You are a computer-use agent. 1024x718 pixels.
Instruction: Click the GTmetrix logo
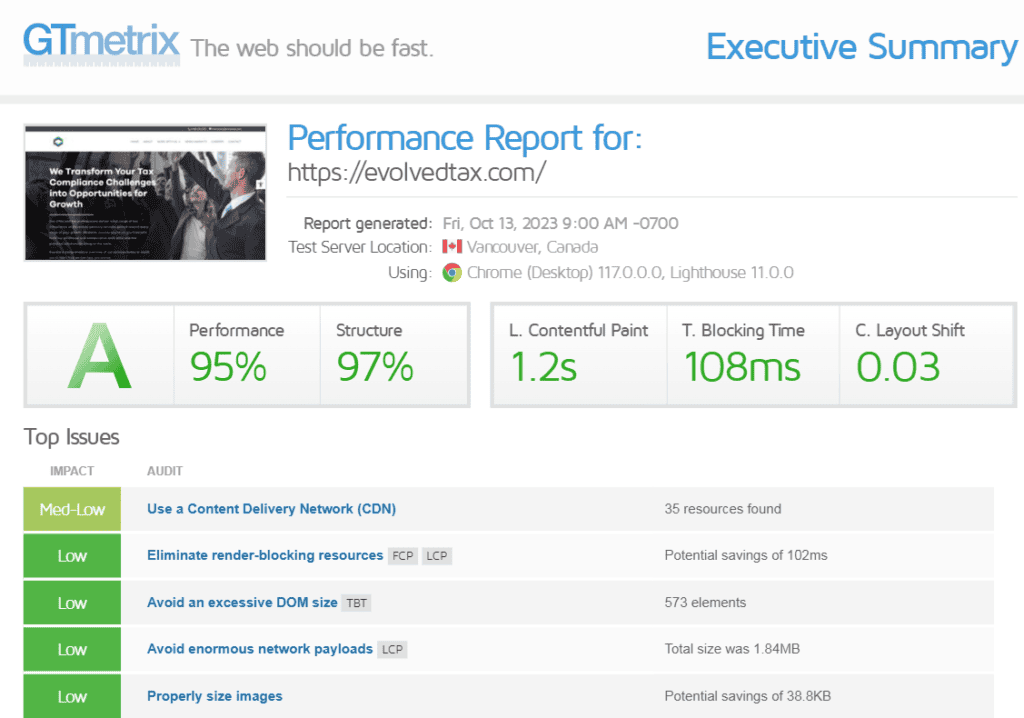tap(101, 43)
